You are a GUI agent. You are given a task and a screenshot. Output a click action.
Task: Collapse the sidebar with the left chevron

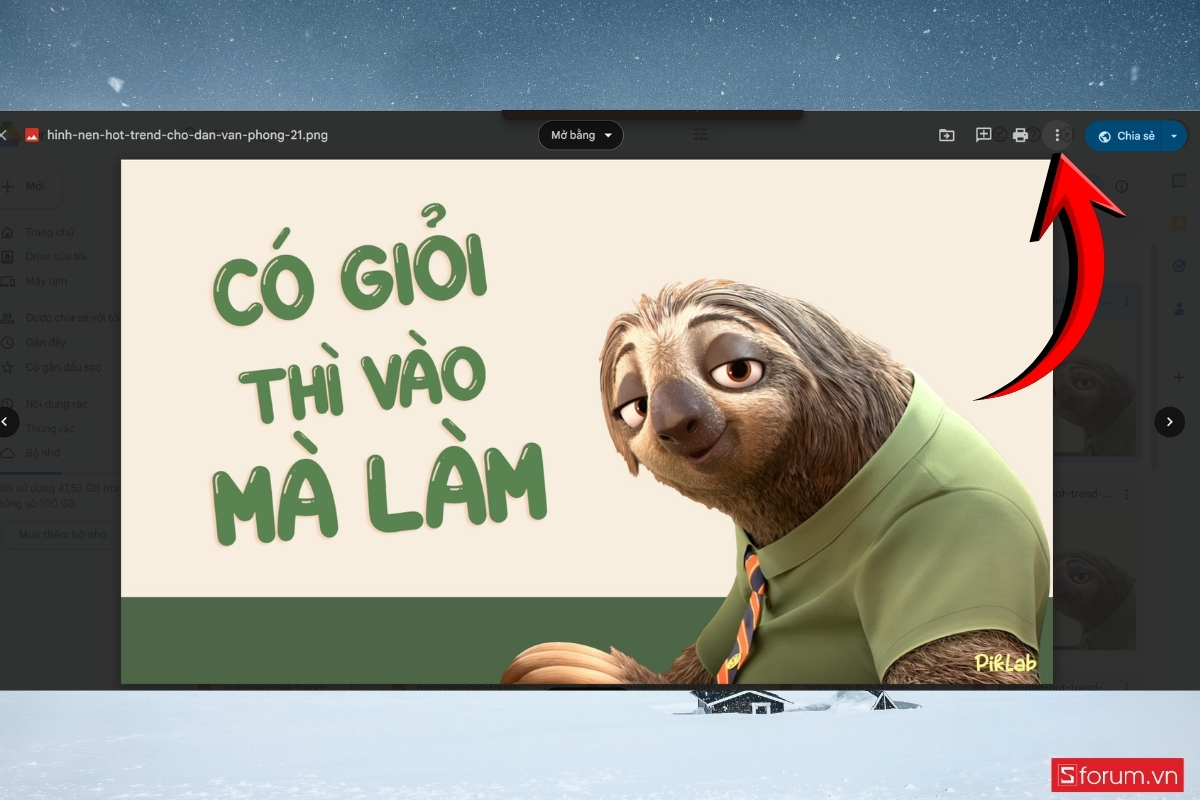coord(6,421)
